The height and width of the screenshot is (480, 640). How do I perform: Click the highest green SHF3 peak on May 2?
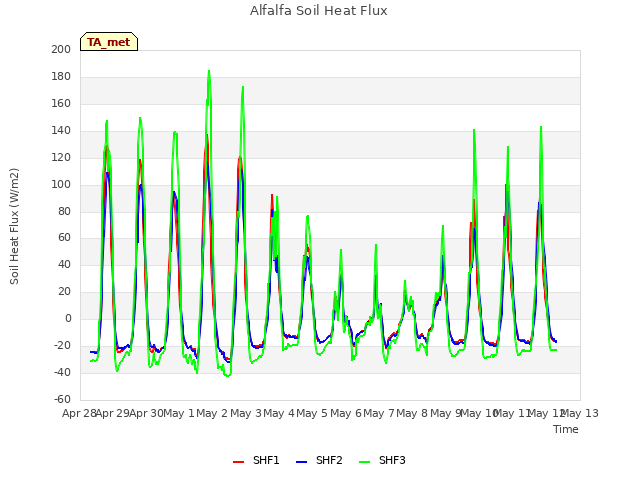(x=209, y=71)
